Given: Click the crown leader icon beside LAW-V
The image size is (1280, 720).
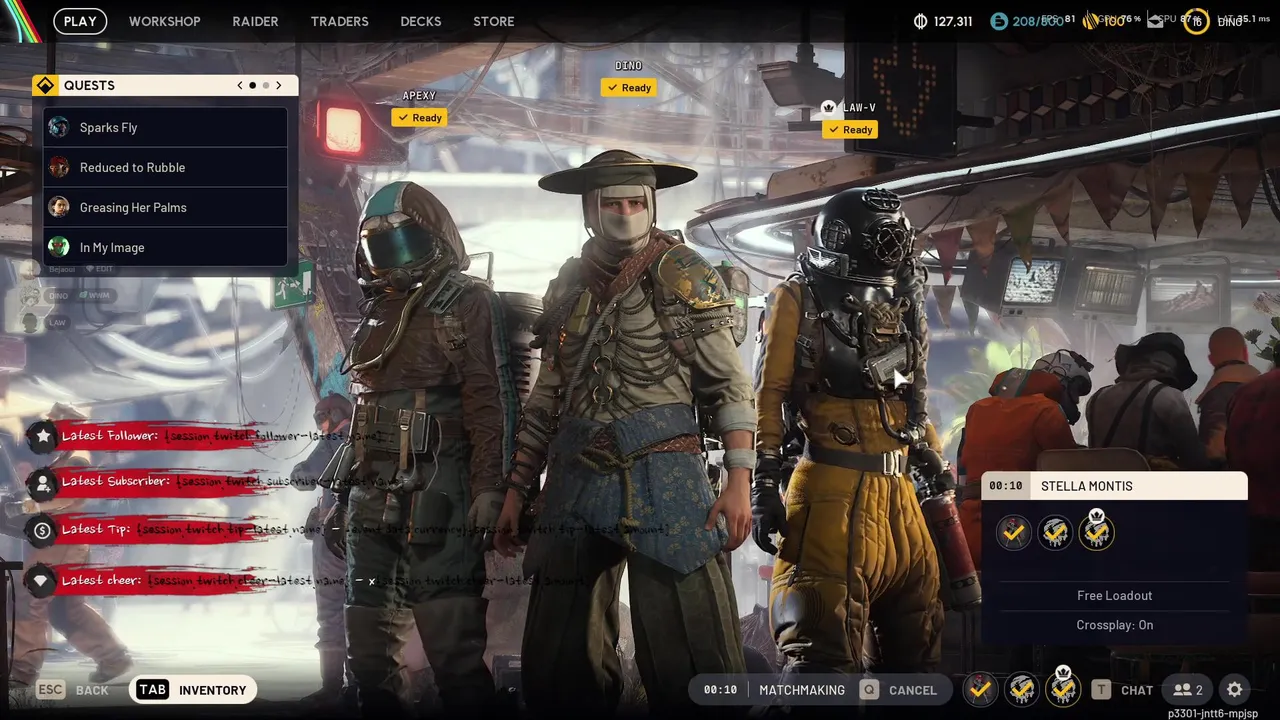Looking at the screenshot, I should tap(828, 107).
